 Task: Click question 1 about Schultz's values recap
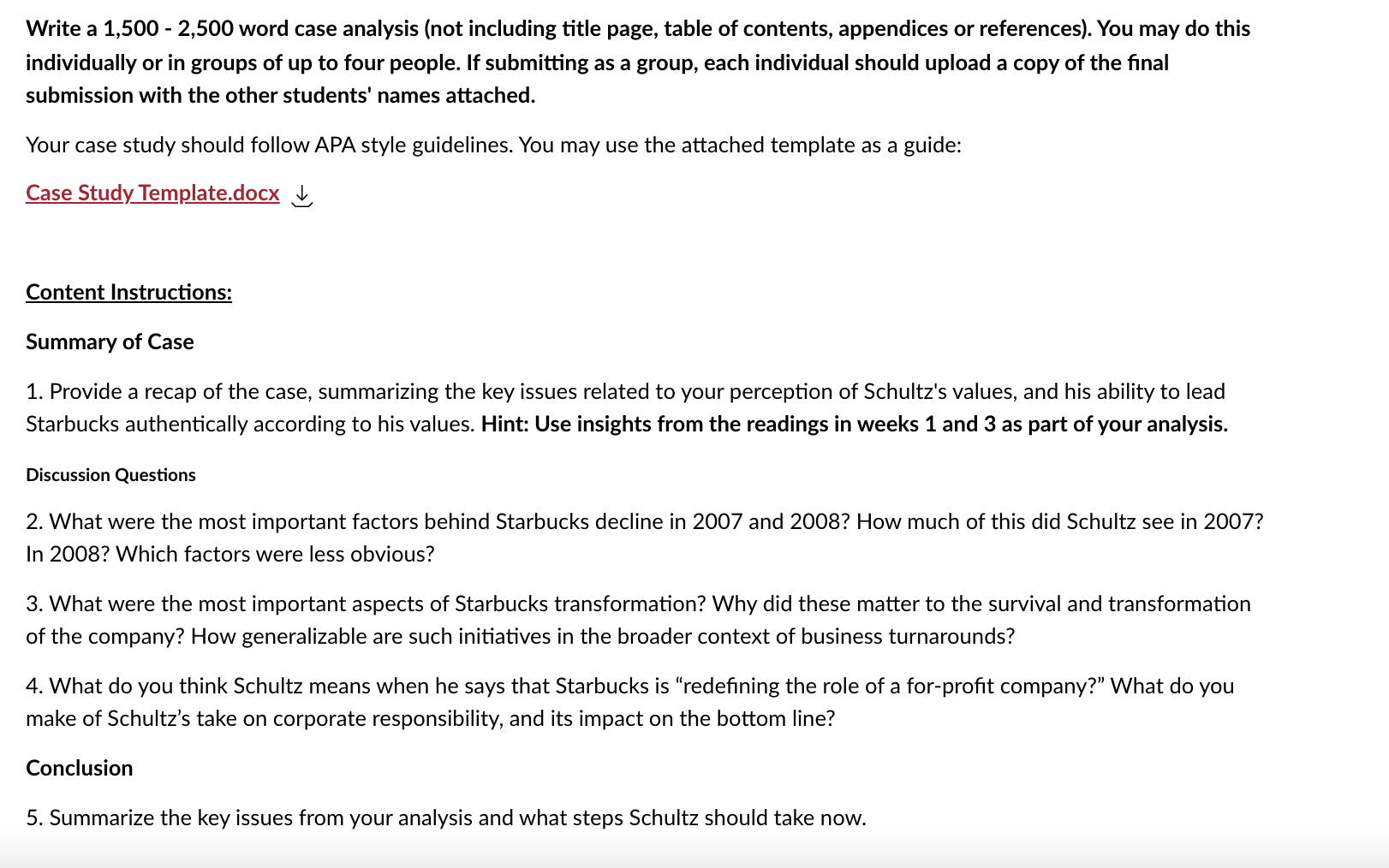[x=599, y=407]
